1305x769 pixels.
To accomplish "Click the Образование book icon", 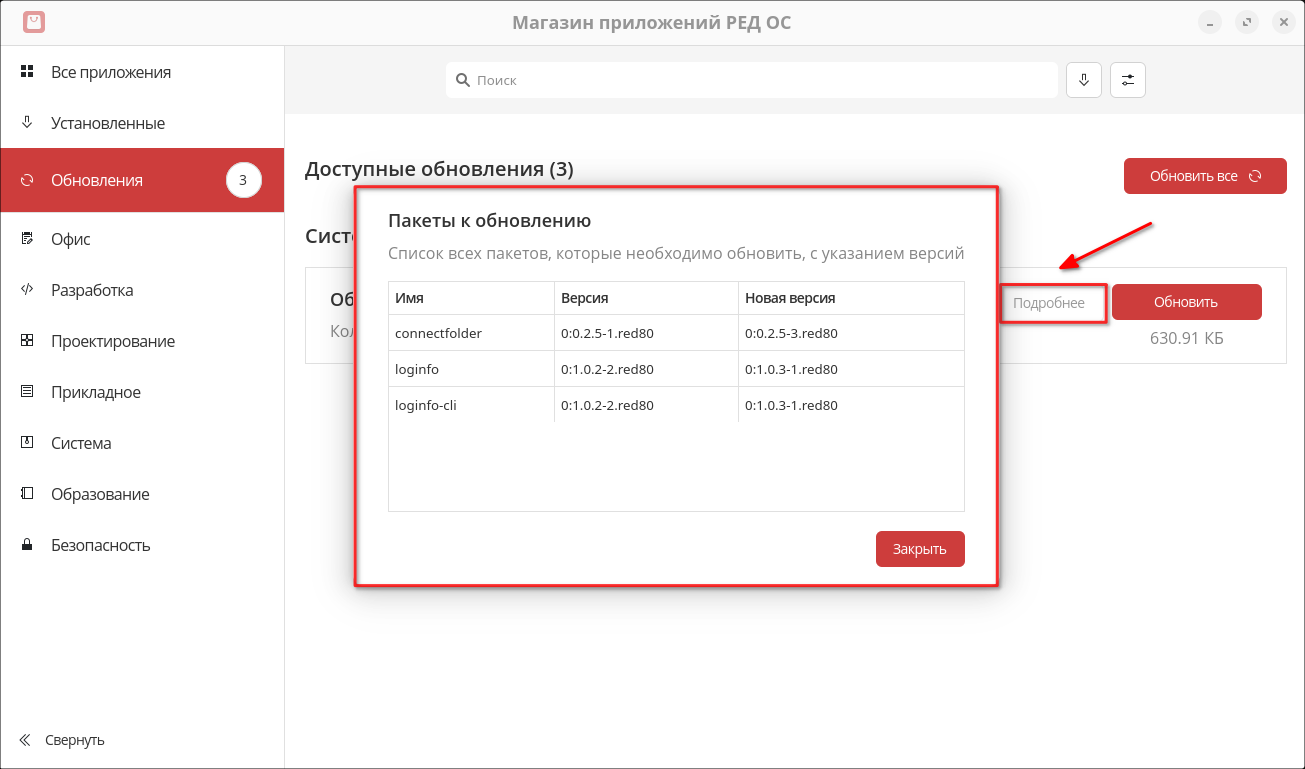I will coord(27,494).
